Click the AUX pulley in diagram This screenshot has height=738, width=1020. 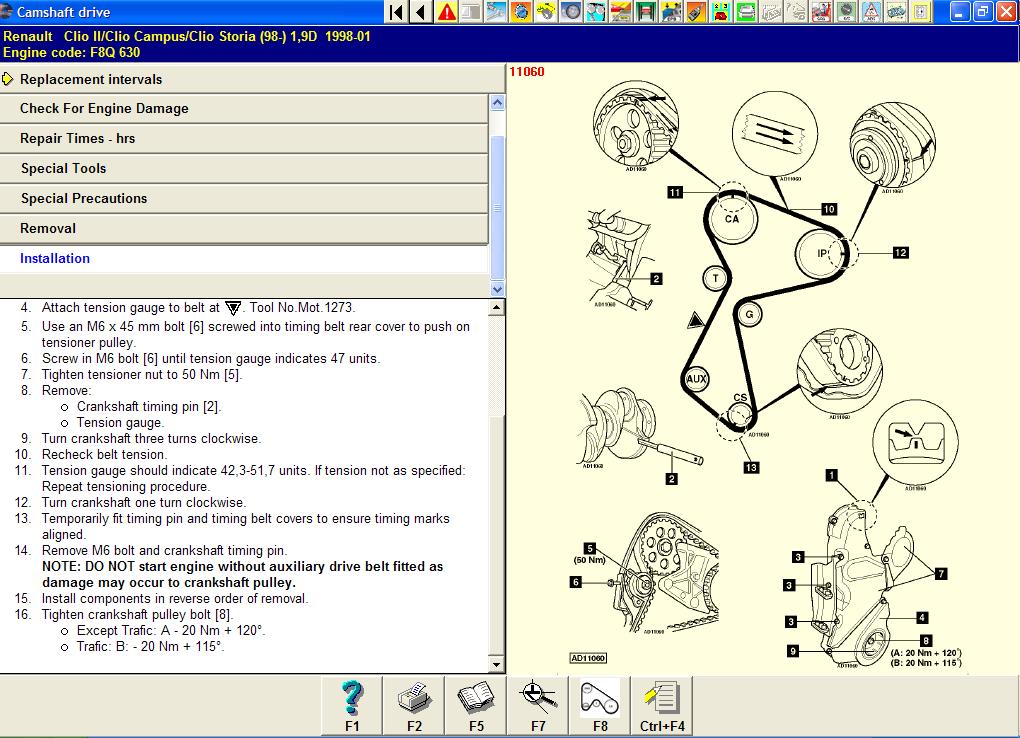click(696, 379)
